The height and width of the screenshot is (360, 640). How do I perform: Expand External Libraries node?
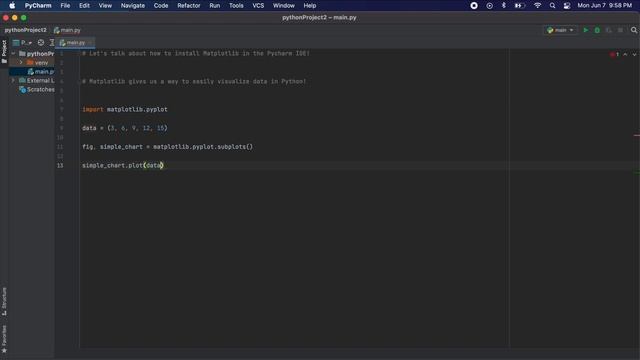(13, 80)
